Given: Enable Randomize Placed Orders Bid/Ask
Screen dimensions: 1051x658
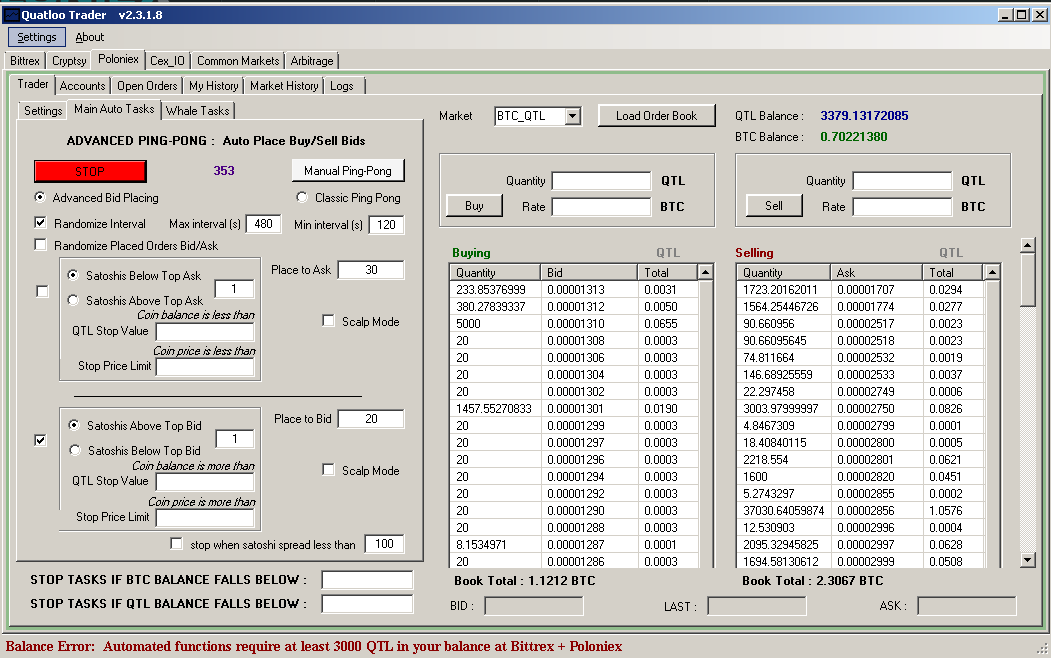Looking at the screenshot, I should click(41, 245).
